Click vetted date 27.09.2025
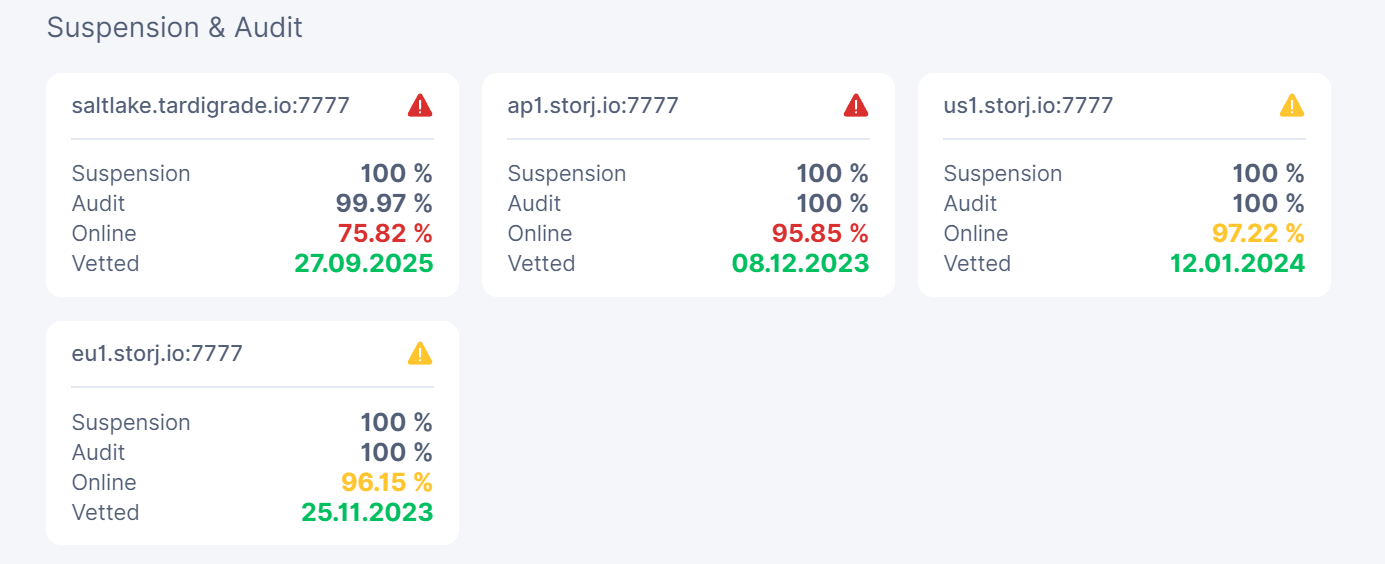The image size is (1385, 564). pyautogui.click(x=364, y=263)
